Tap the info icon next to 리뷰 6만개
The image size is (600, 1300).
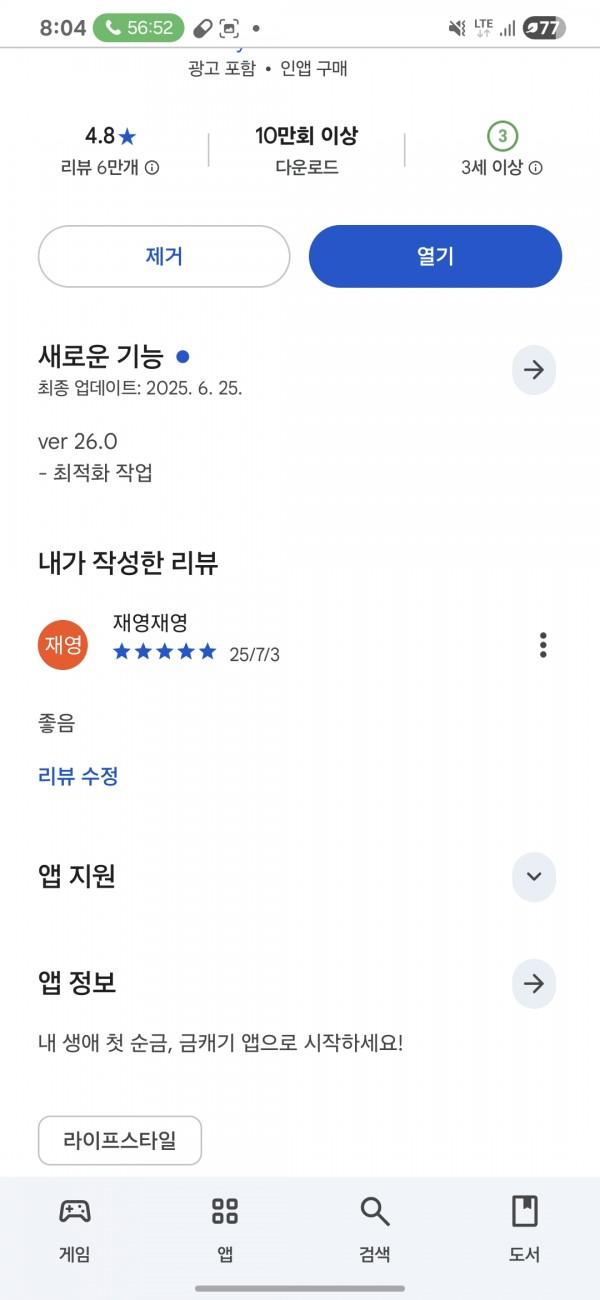(152, 168)
